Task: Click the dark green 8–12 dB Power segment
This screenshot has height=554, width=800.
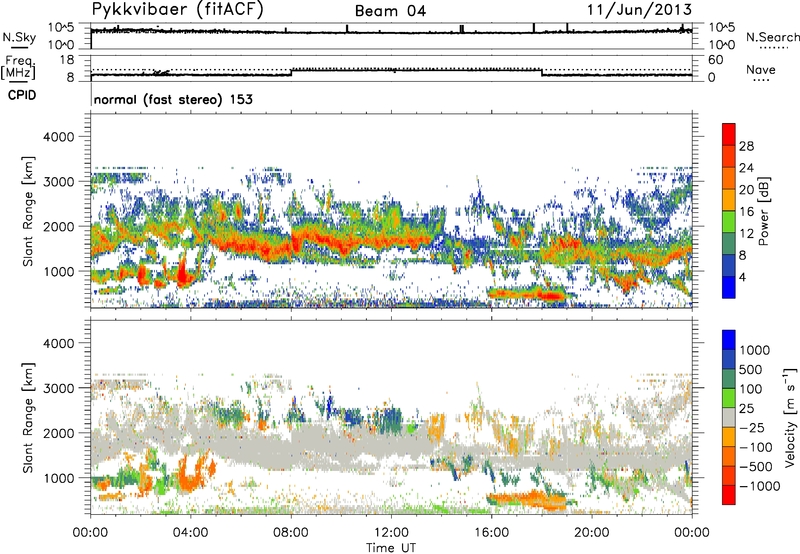Action: click(729, 243)
